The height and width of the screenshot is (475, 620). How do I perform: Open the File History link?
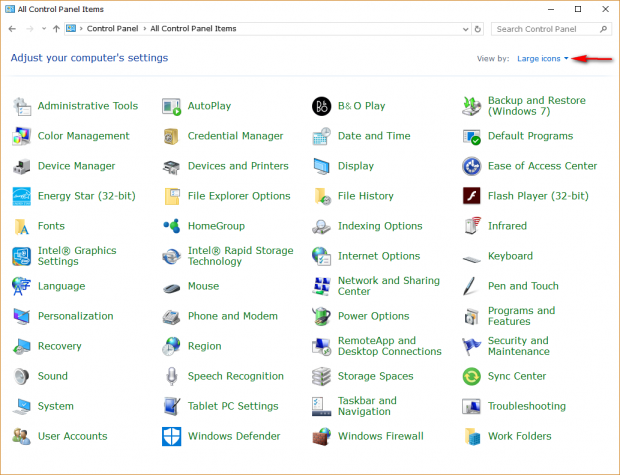pos(366,196)
